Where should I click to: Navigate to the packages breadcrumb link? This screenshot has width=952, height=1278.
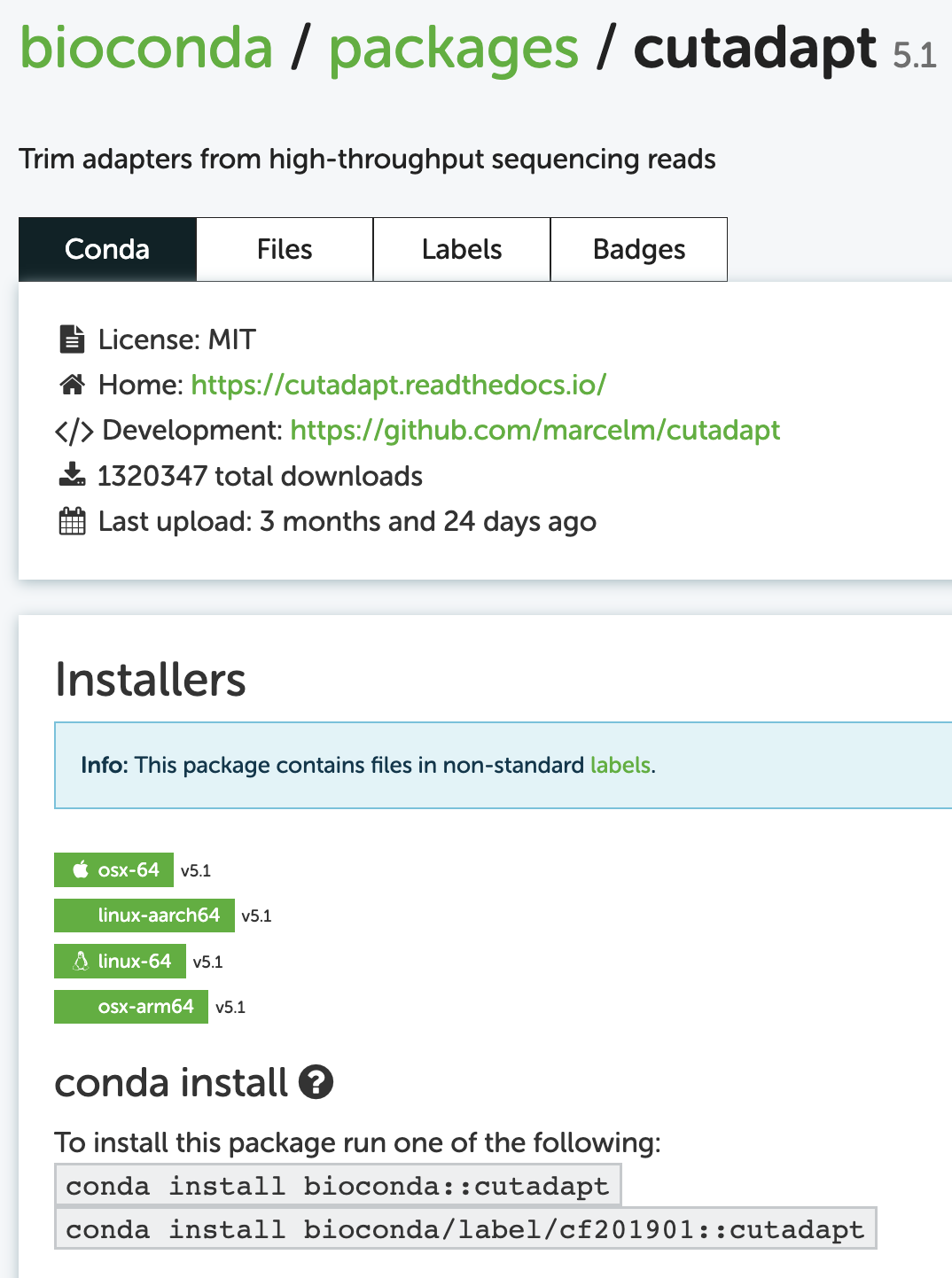(454, 48)
